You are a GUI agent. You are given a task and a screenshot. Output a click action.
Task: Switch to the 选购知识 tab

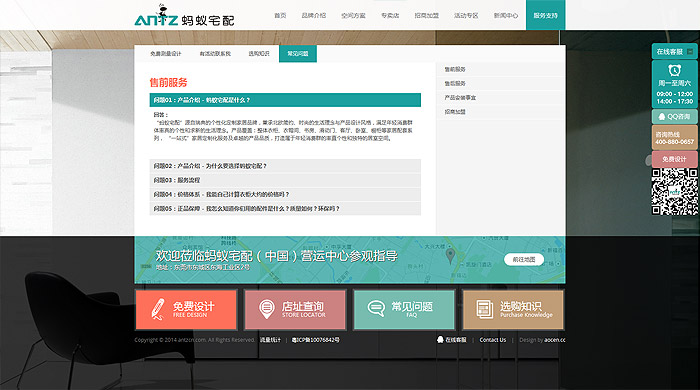[259, 54]
